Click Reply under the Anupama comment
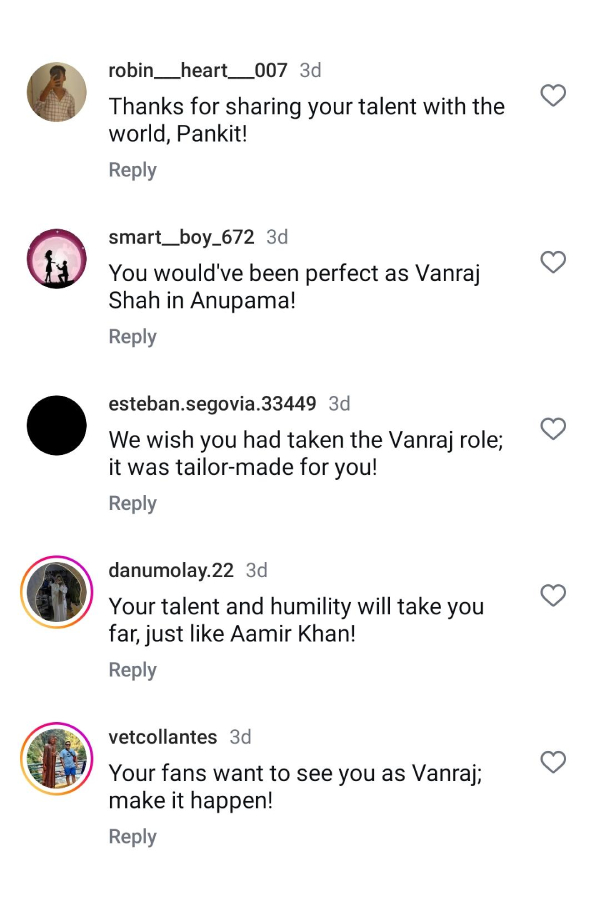This screenshot has width=600, height=900. click(132, 337)
